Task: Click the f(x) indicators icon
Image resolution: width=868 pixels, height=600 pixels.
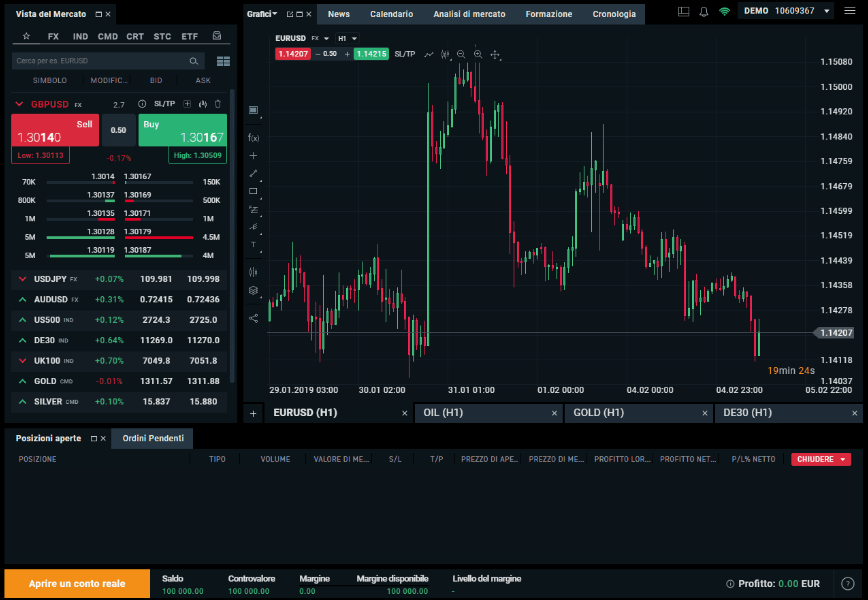Action: [253, 138]
